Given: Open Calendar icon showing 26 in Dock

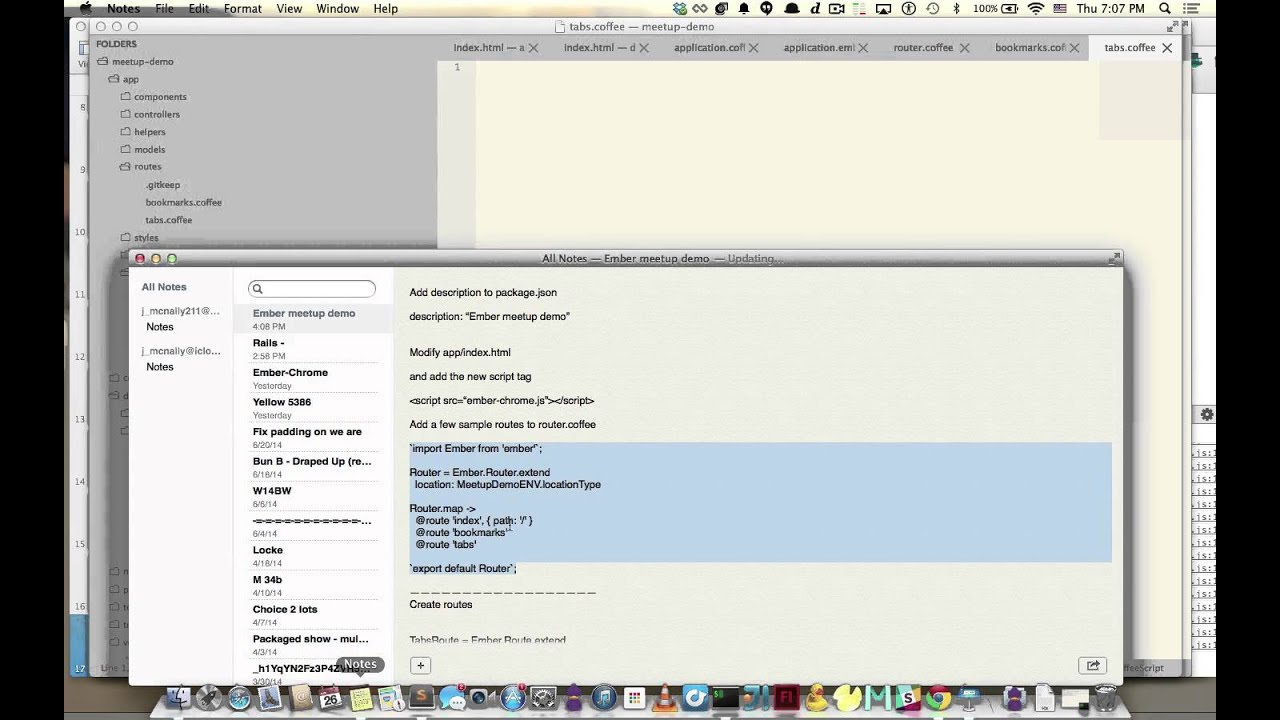Looking at the screenshot, I should pos(331,697).
